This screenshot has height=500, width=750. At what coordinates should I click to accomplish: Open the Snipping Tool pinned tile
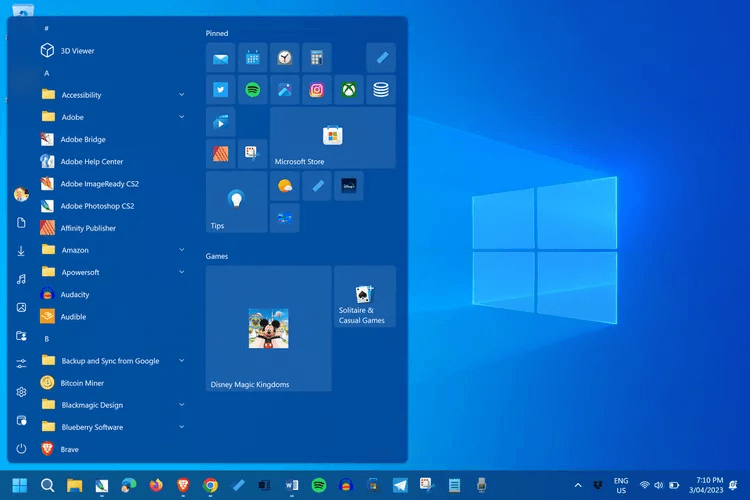(x=253, y=154)
